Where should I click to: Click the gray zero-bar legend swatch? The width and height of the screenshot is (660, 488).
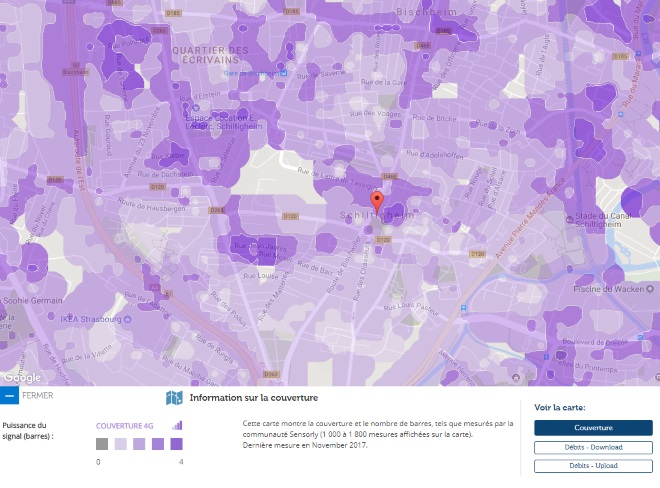[x=102, y=444]
